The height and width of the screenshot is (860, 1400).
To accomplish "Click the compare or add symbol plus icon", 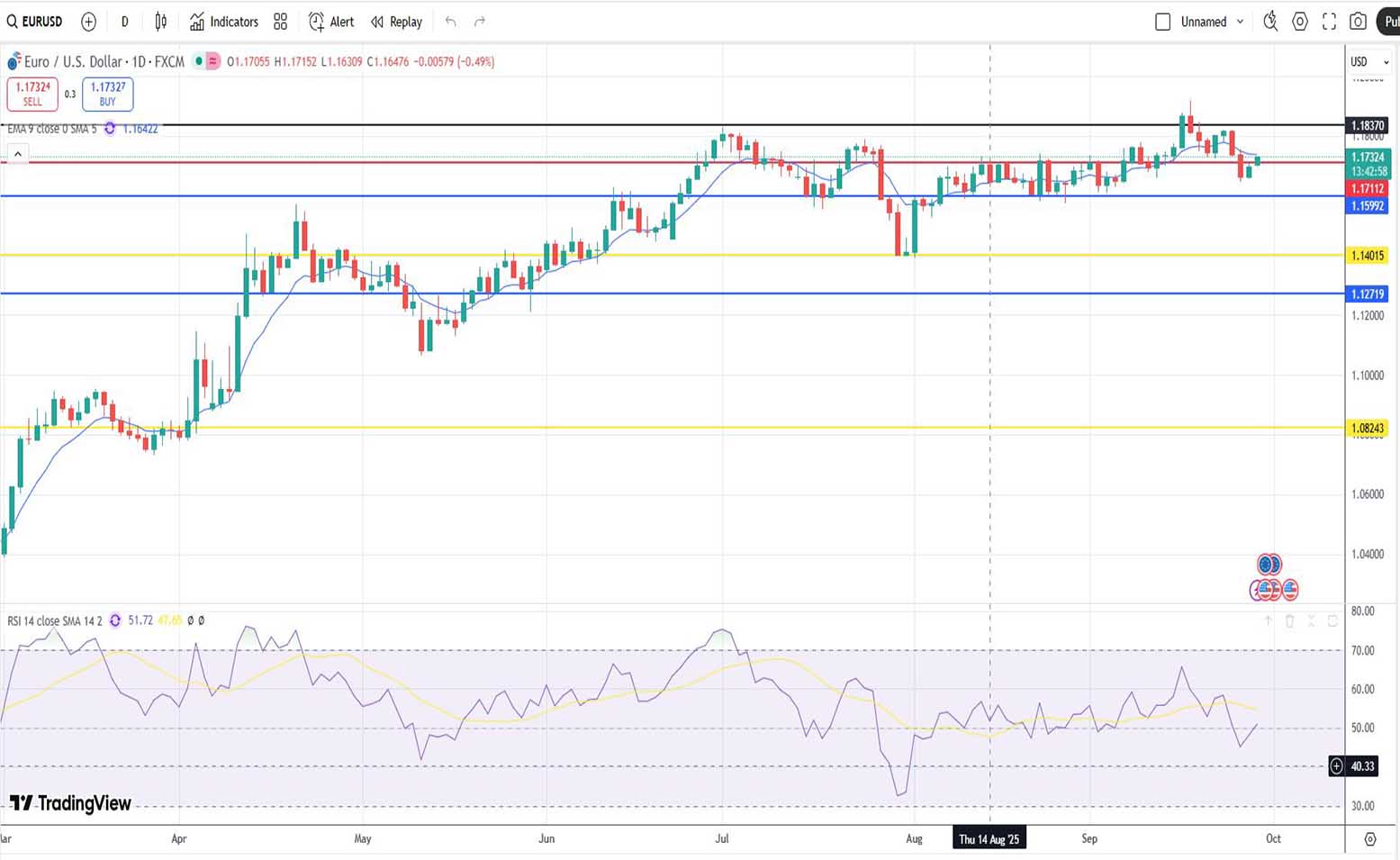I will [x=88, y=22].
